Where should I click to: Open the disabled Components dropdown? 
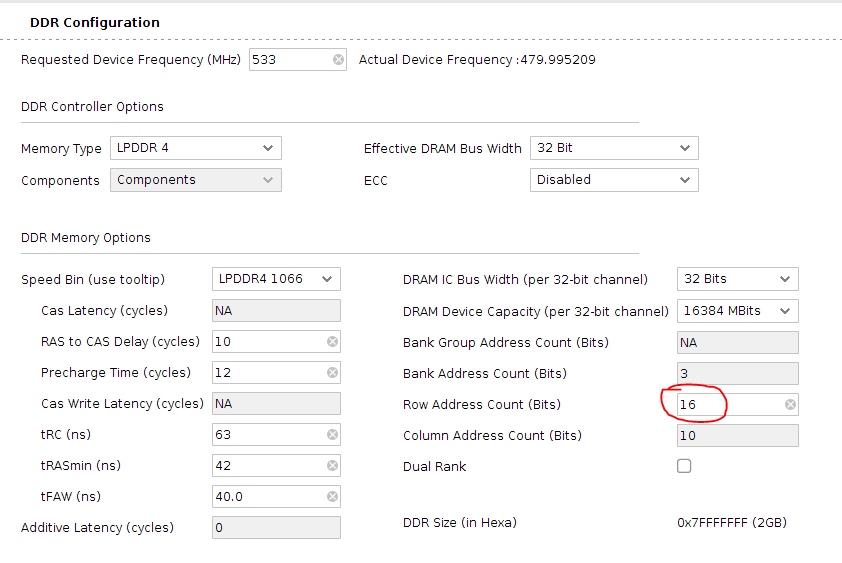click(x=196, y=180)
